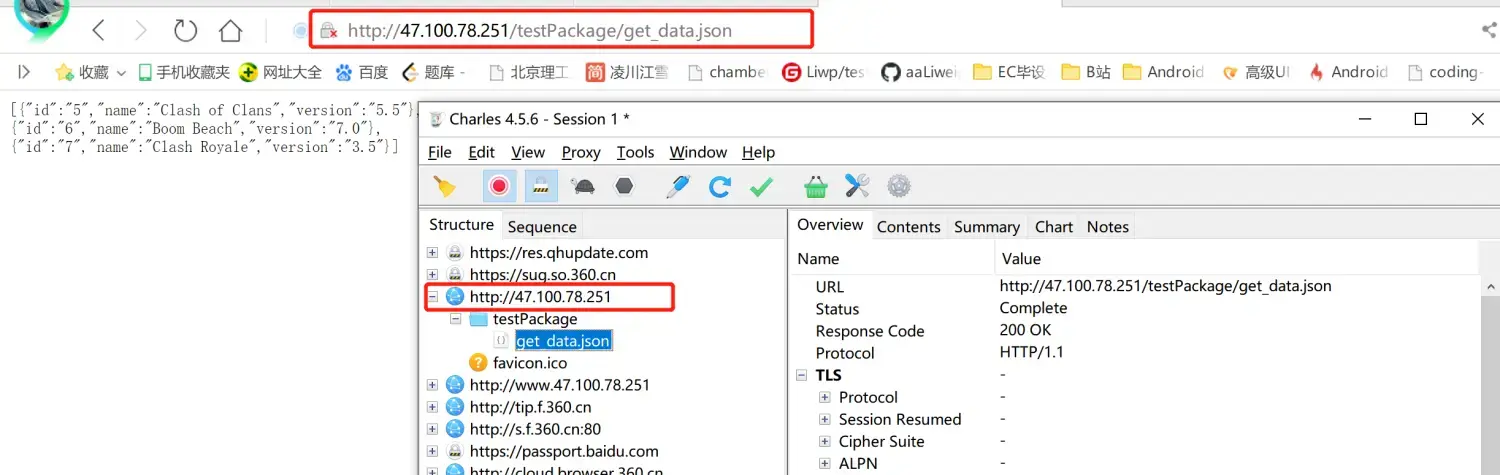The height and width of the screenshot is (475, 1500).
Task: Expand the Cipher Suite row
Action: pyautogui.click(x=825, y=442)
